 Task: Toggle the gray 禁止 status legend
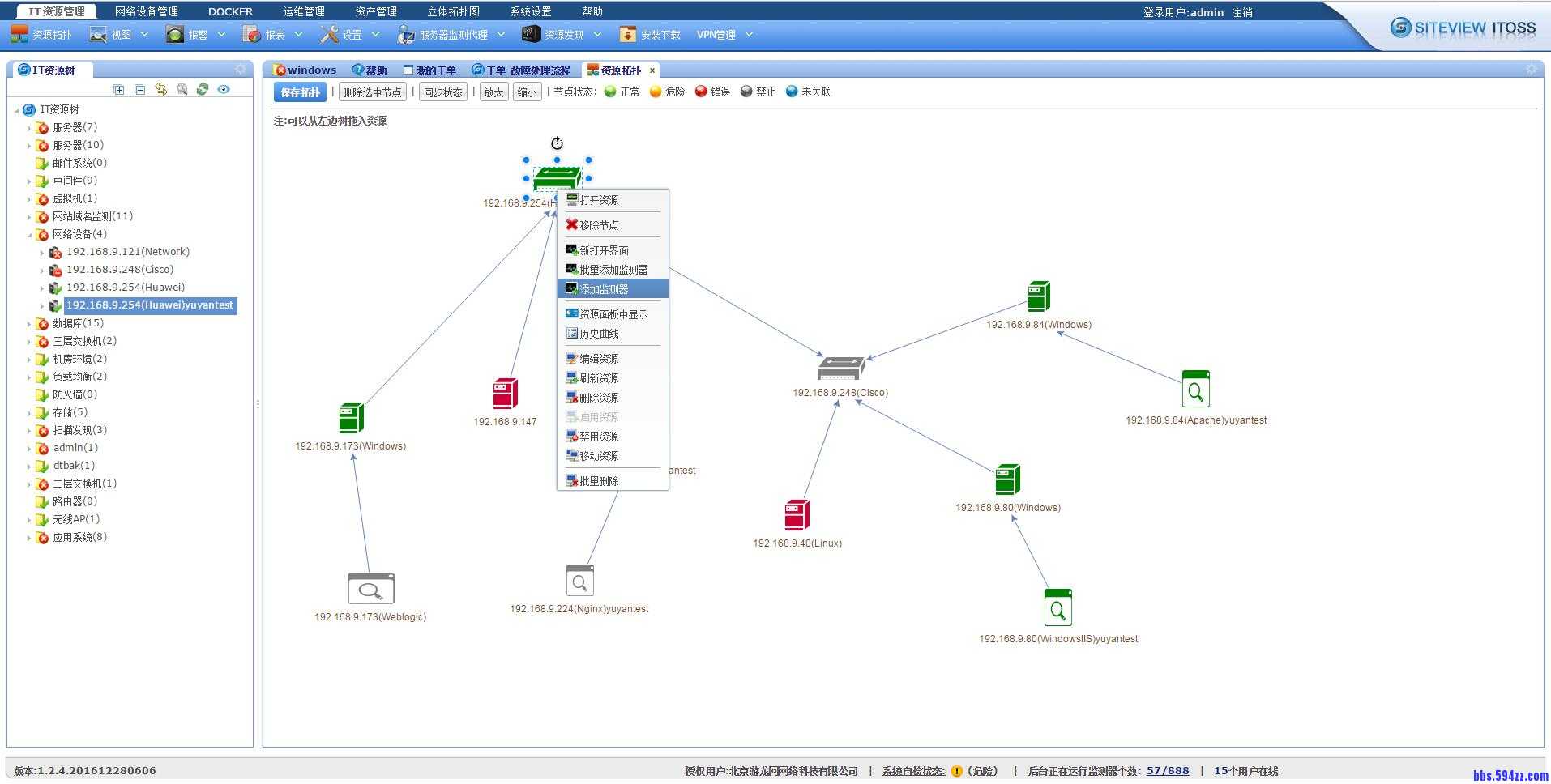pos(746,91)
